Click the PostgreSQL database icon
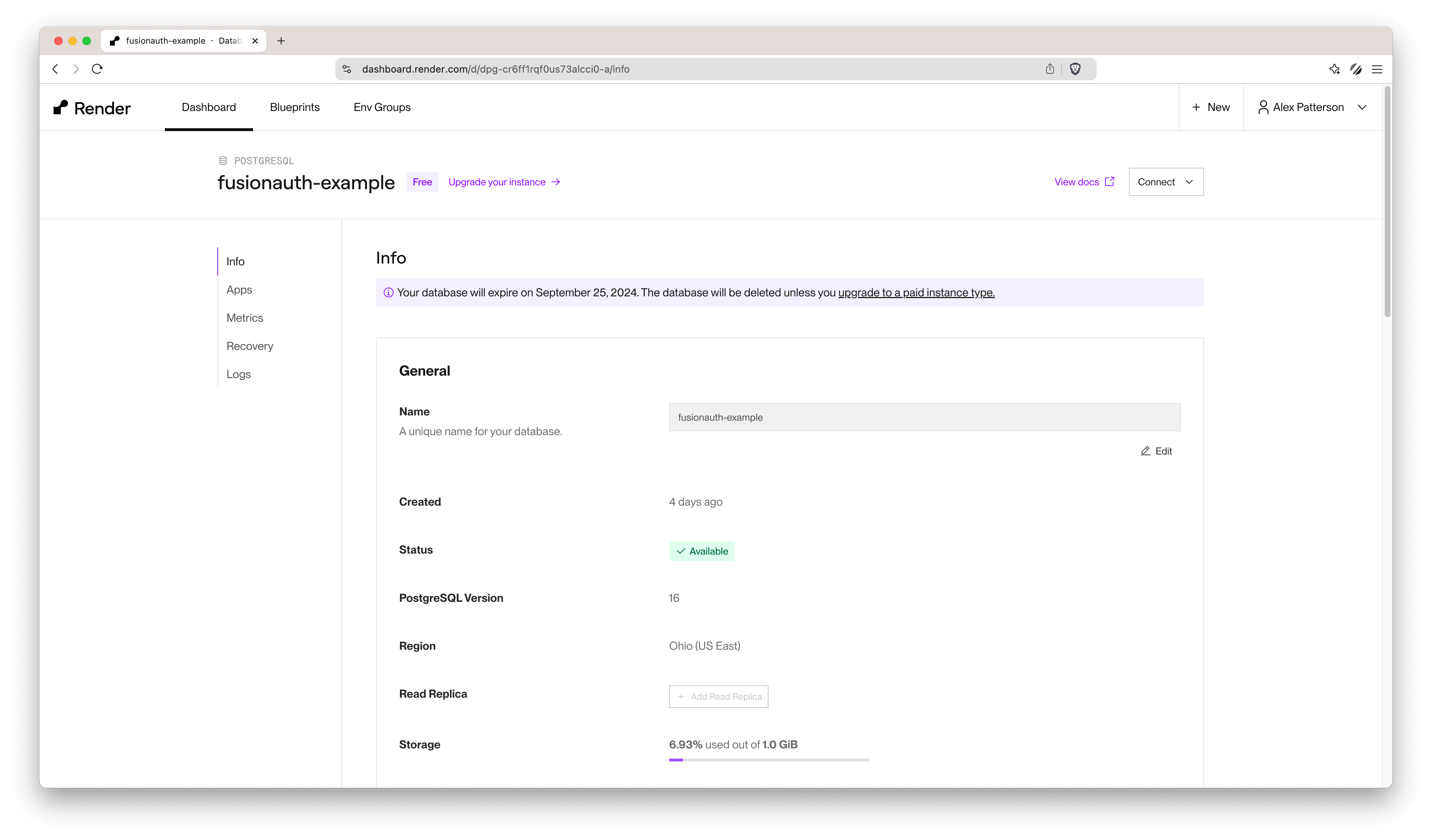The image size is (1432, 840). point(223,161)
